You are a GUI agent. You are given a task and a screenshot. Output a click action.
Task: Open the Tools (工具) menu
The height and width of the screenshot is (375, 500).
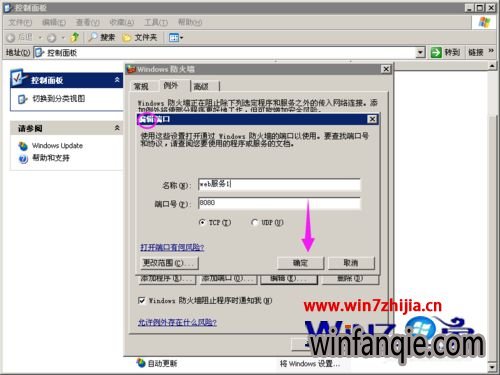click(x=156, y=22)
